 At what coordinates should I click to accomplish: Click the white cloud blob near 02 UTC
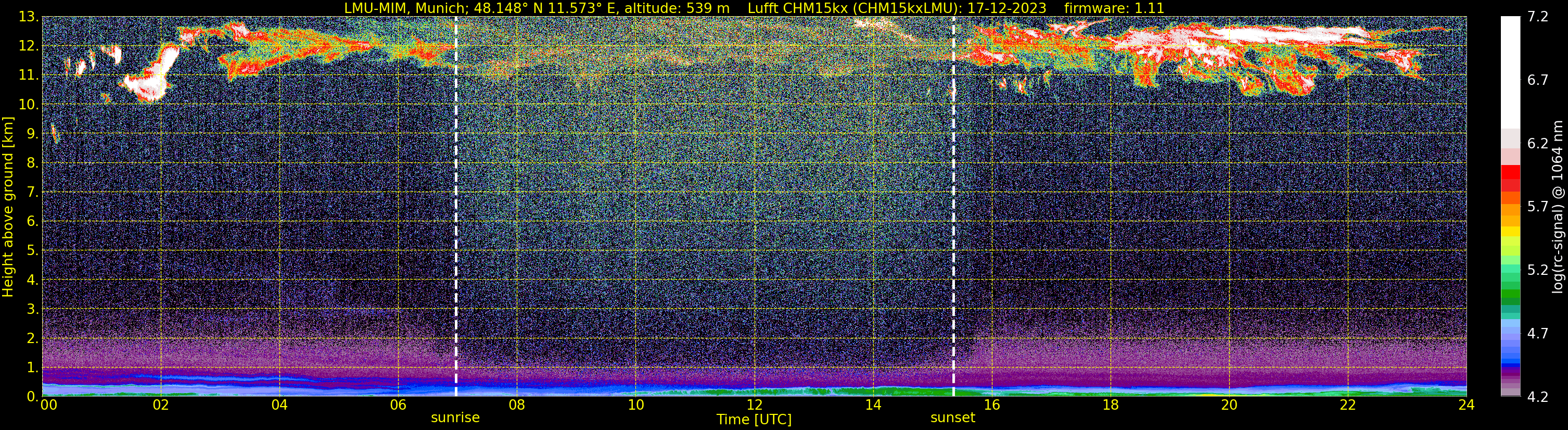(x=152, y=78)
